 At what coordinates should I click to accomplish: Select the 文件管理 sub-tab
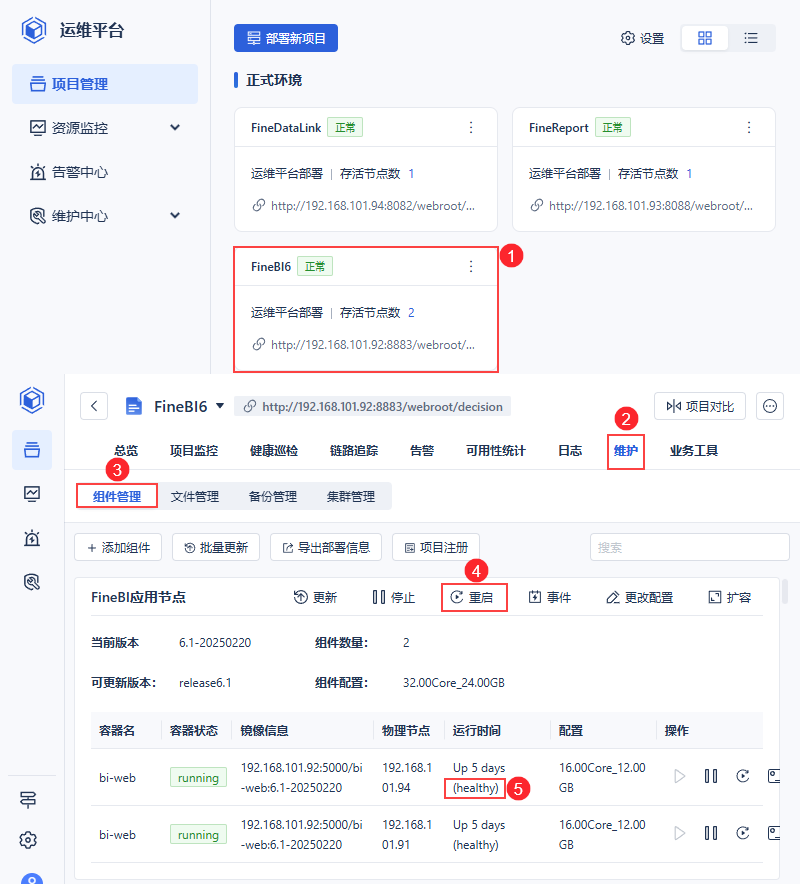pyautogui.click(x=195, y=496)
